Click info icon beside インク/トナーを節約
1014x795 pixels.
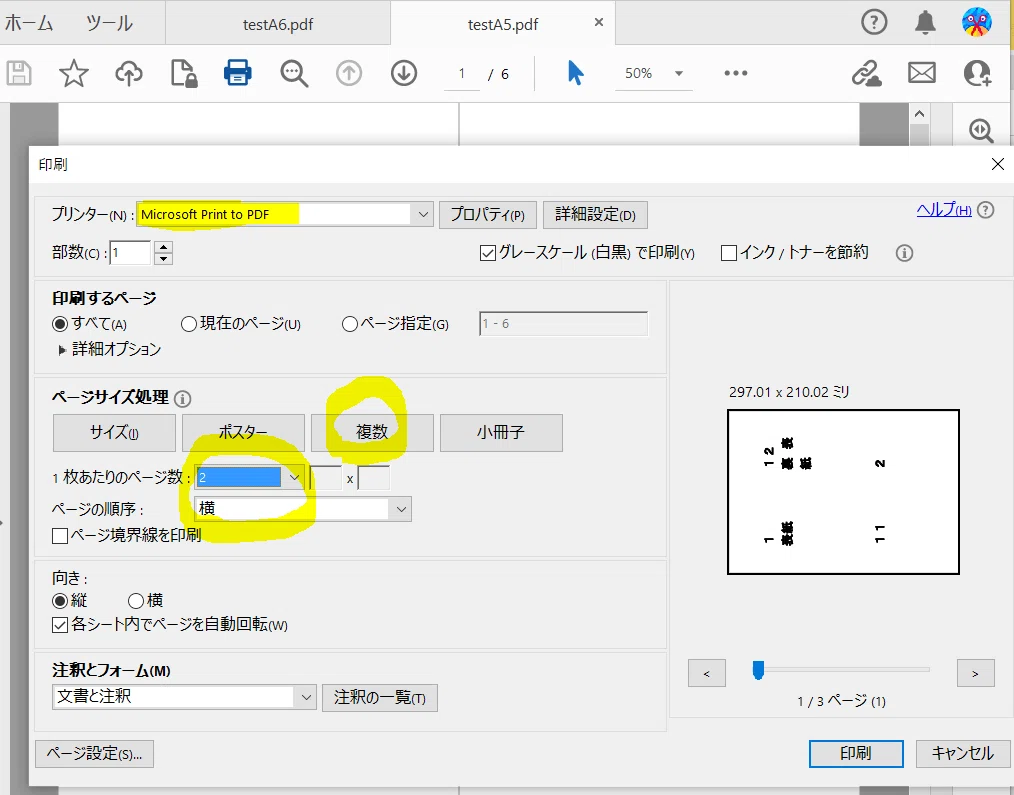tap(904, 253)
